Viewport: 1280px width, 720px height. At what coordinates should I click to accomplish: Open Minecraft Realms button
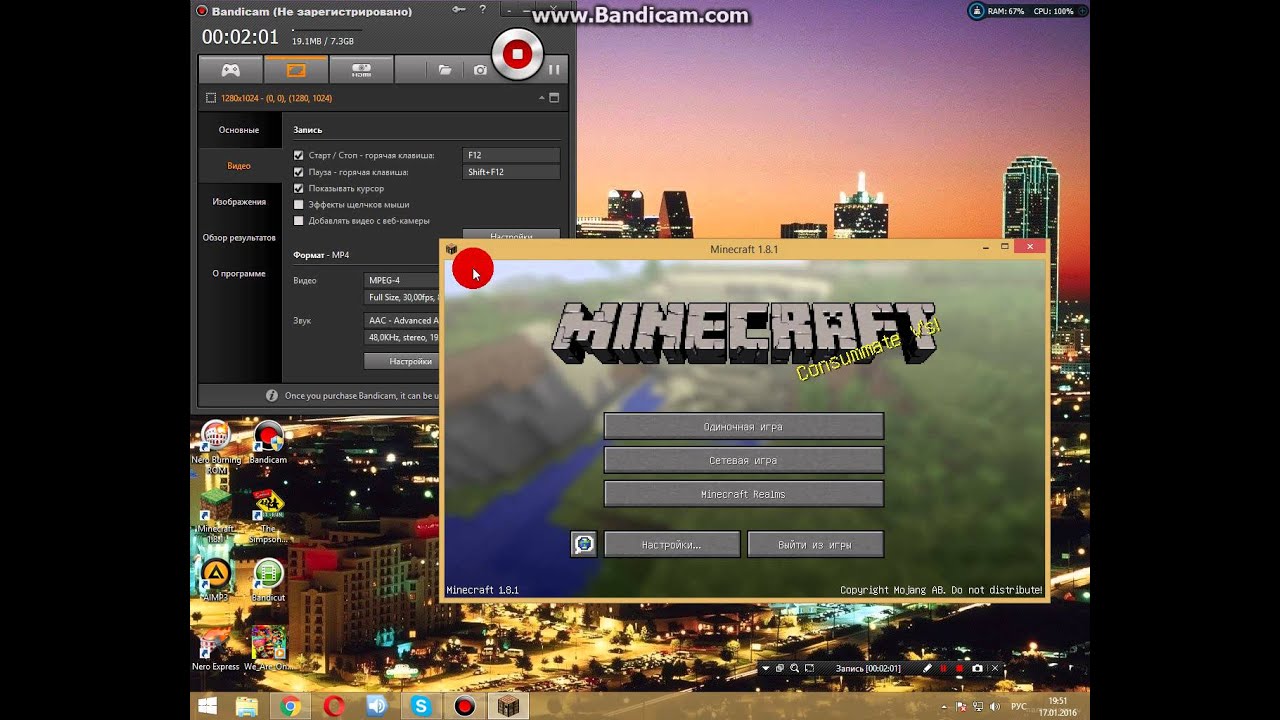(x=743, y=494)
